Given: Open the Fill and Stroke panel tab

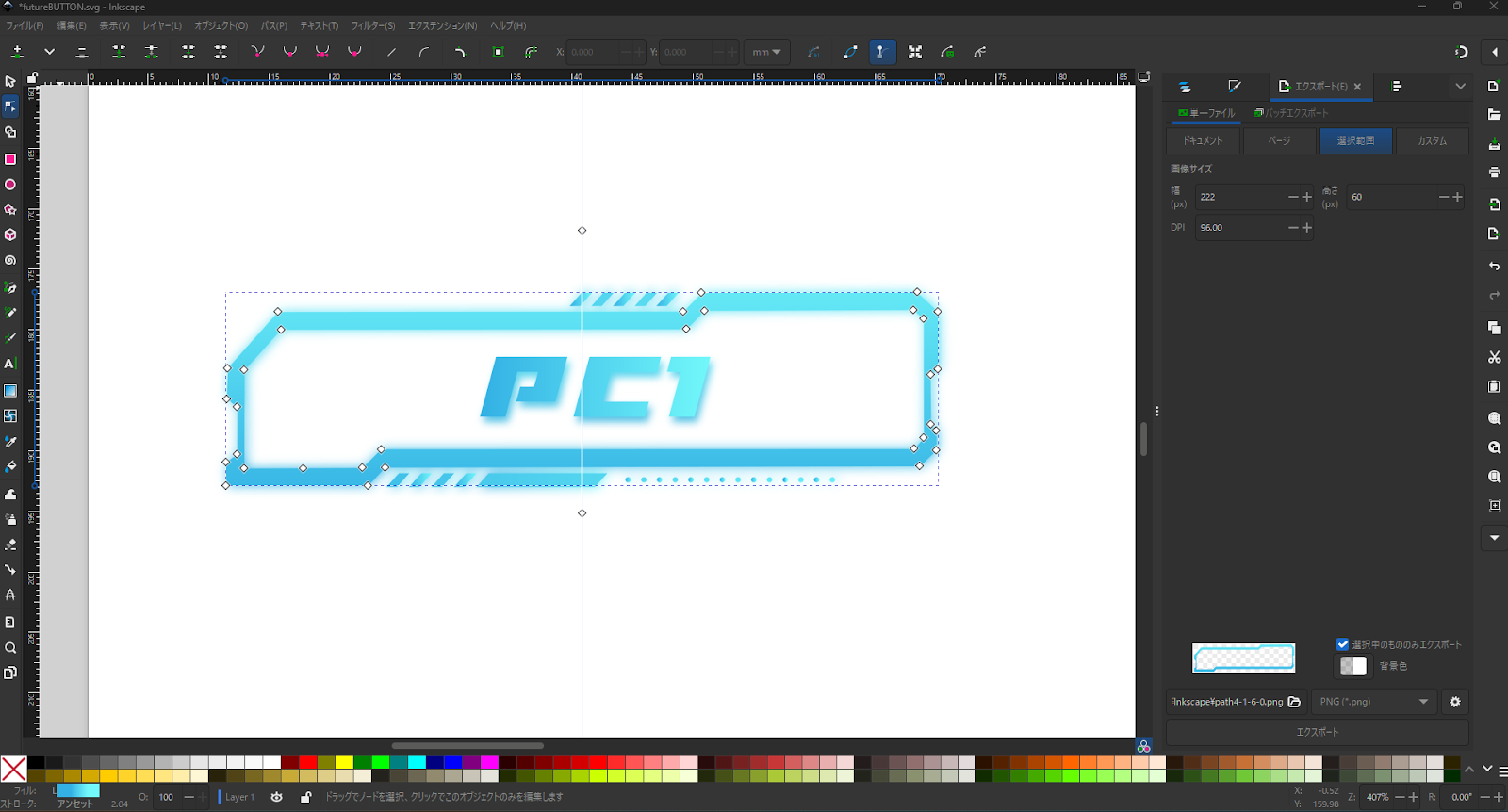Looking at the screenshot, I should (x=1235, y=87).
